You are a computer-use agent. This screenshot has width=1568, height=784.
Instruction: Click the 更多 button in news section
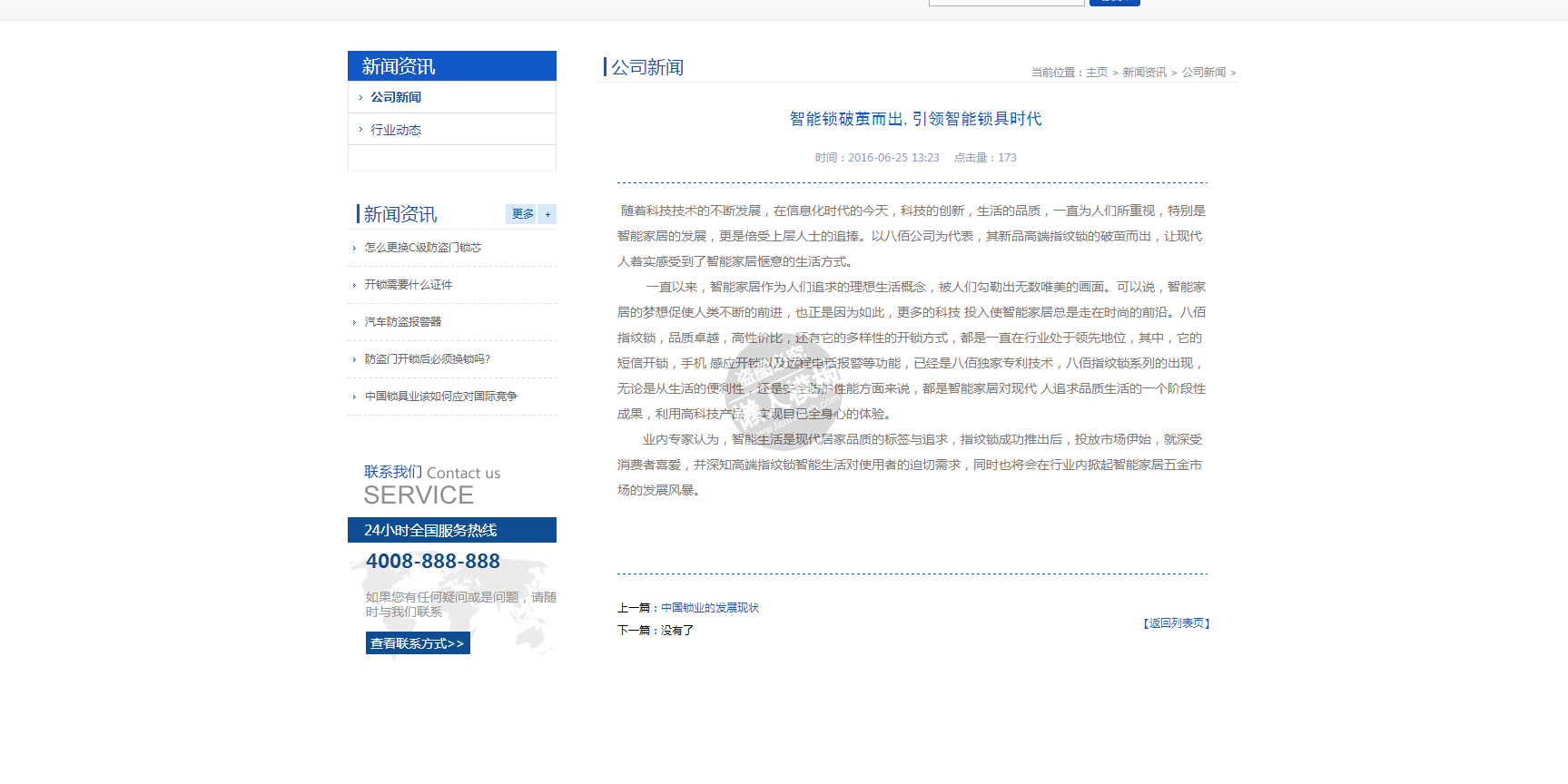pyautogui.click(x=522, y=214)
